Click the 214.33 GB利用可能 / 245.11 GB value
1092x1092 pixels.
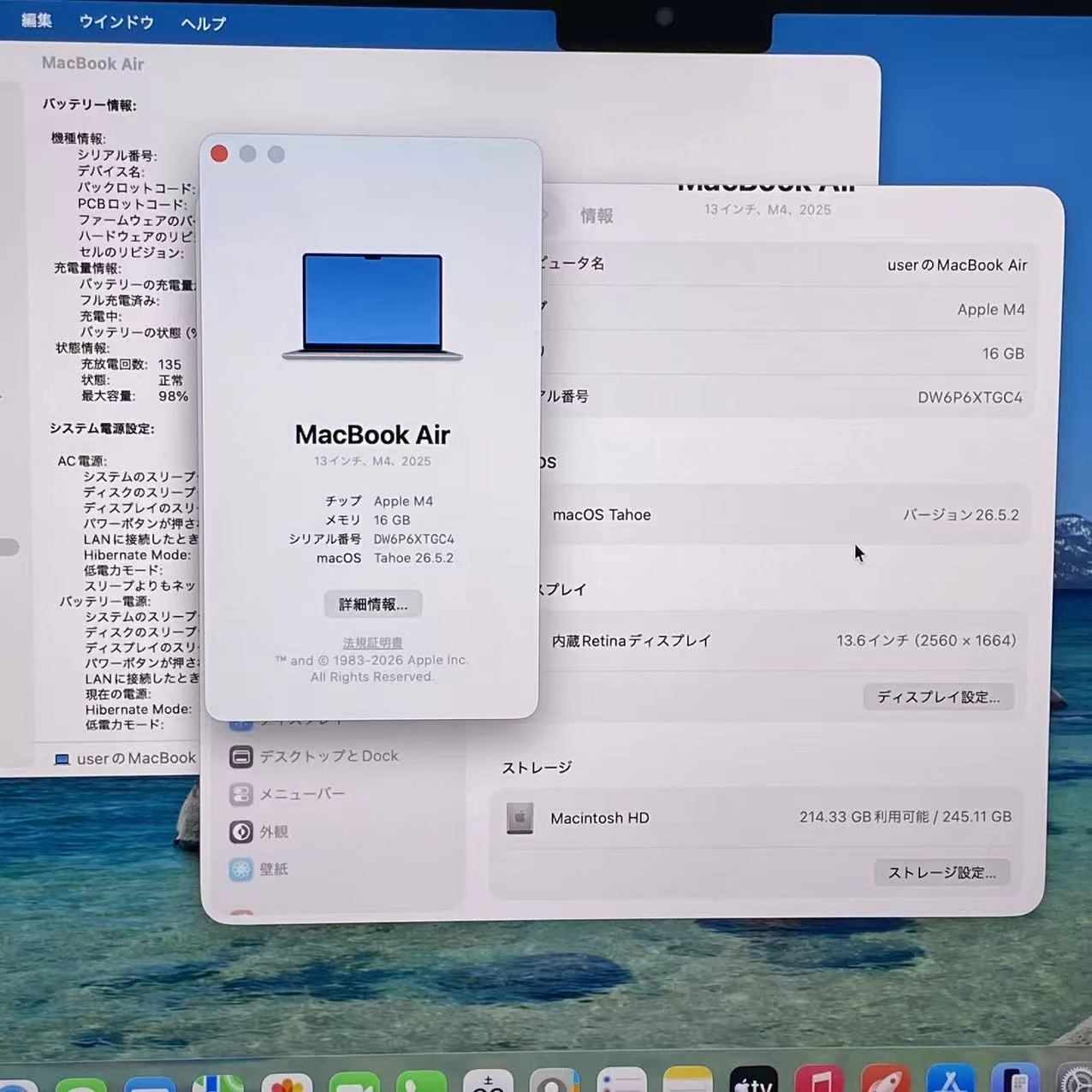(905, 817)
